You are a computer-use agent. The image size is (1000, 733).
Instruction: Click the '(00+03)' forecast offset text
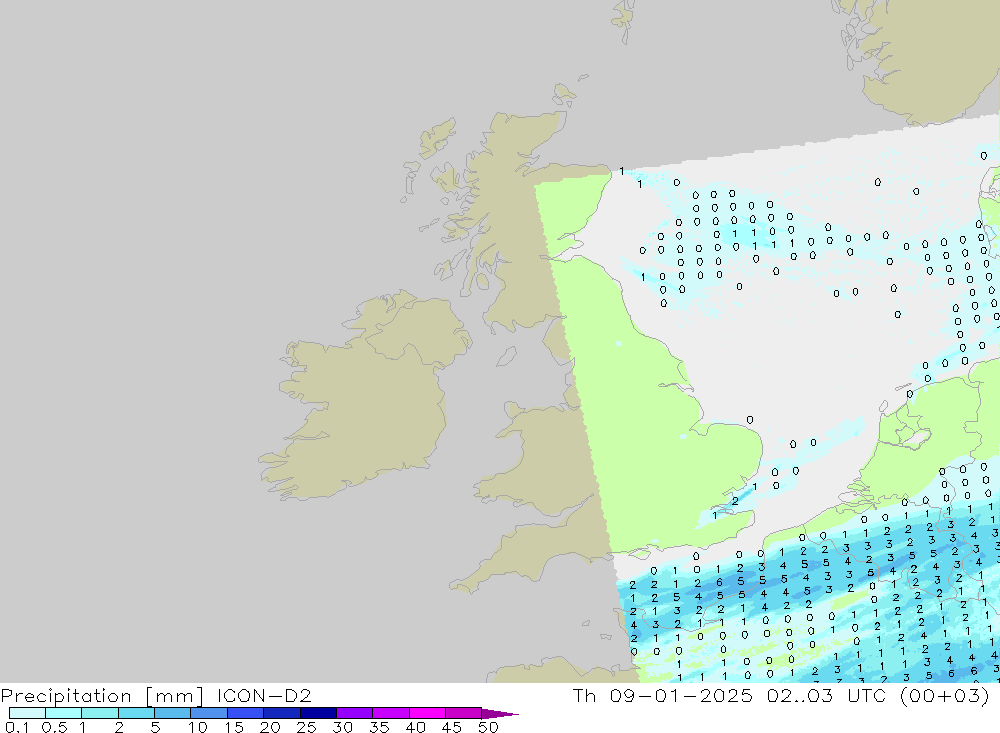tap(945, 696)
